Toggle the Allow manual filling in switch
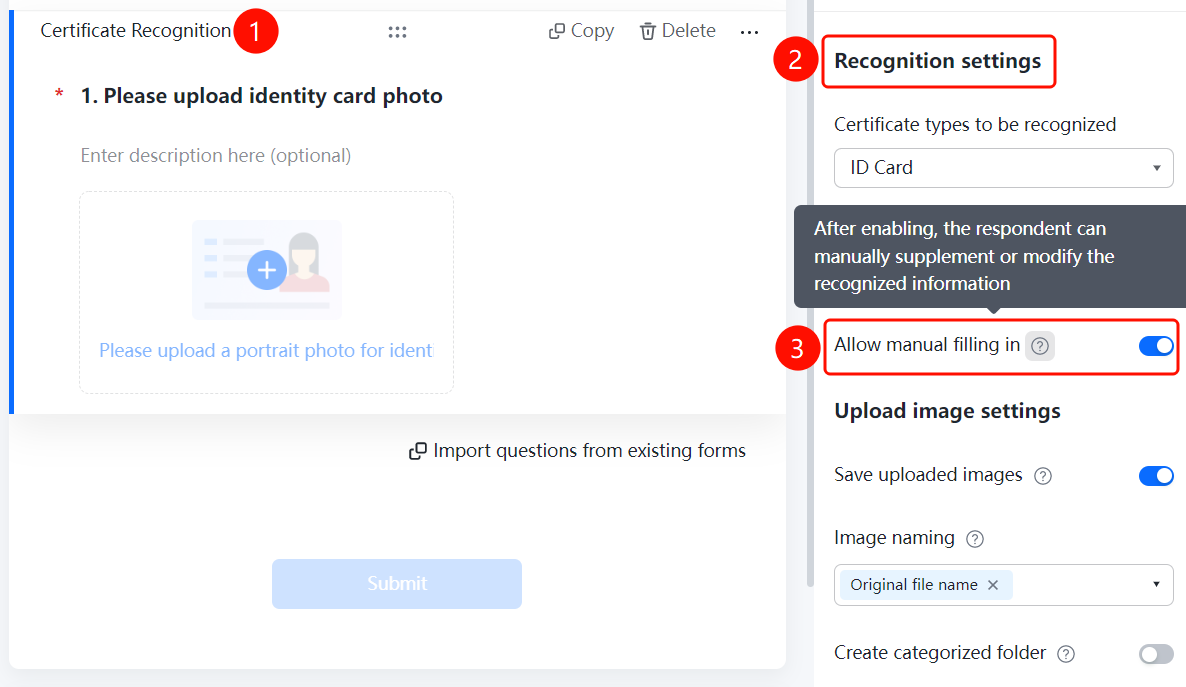This screenshot has height=687, width=1186. coord(1156,346)
